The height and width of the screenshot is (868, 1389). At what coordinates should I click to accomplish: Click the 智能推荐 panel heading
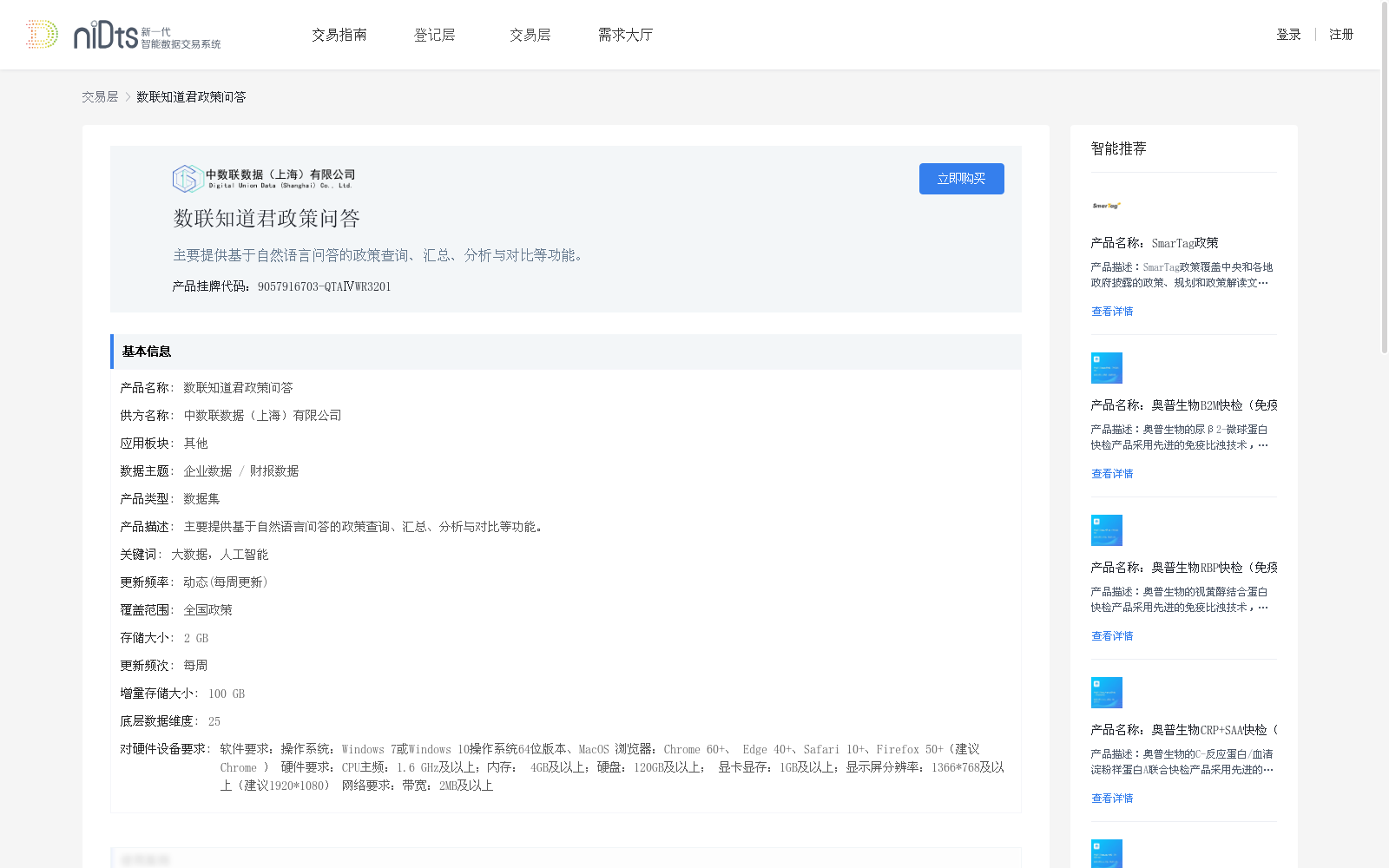pyautogui.click(x=1119, y=148)
